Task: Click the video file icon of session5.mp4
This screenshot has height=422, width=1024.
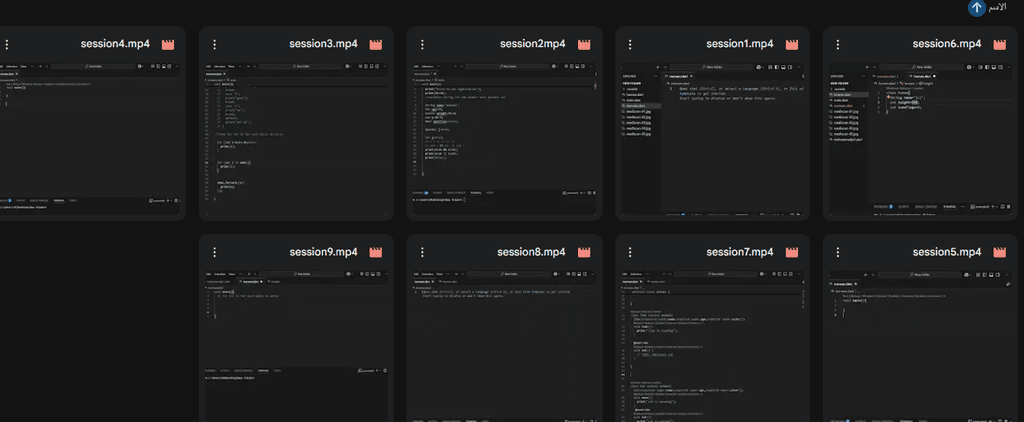Action: (1000, 252)
